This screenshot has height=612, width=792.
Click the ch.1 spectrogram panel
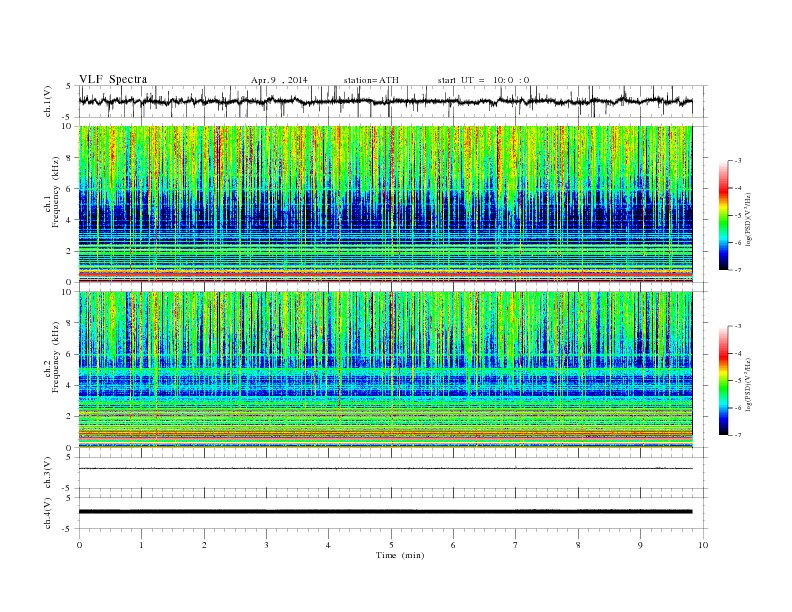[x=385, y=204]
